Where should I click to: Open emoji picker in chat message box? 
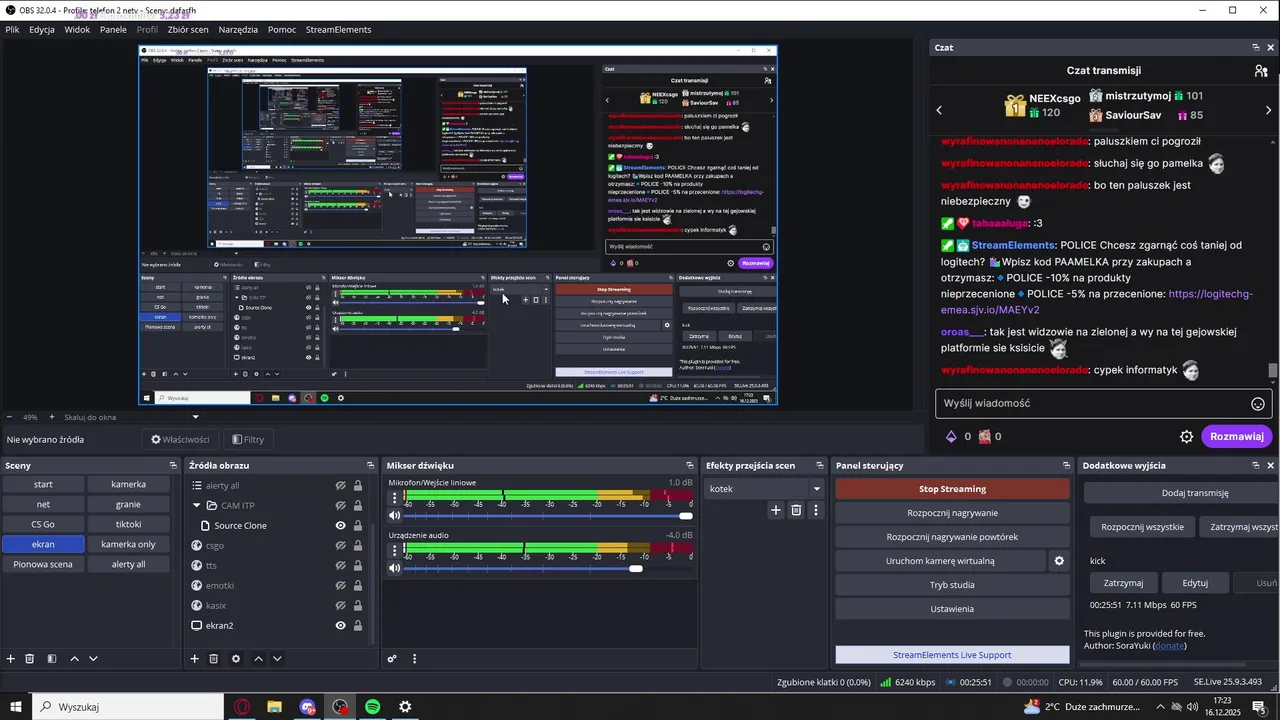(x=1258, y=404)
